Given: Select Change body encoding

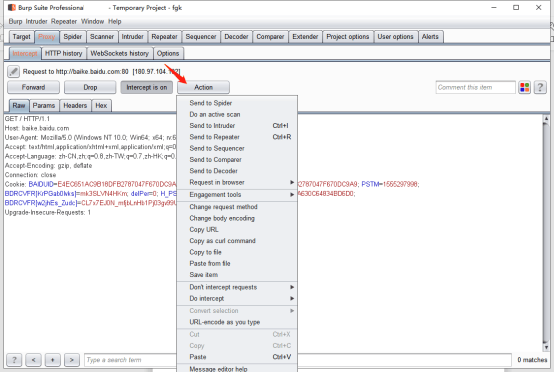Looking at the screenshot, I should pos(237,218).
